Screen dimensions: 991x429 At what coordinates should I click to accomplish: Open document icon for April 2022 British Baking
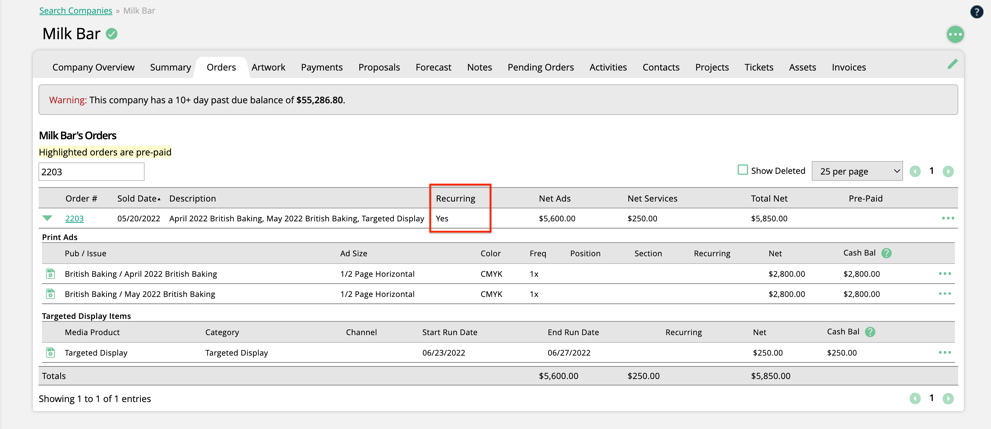click(x=50, y=274)
